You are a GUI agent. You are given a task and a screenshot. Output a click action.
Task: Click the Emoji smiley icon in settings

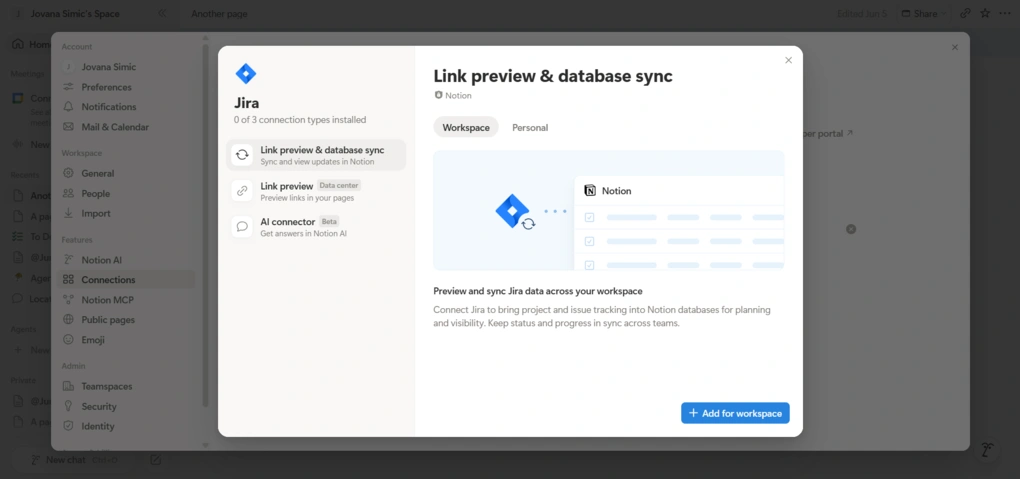[68, 340]
